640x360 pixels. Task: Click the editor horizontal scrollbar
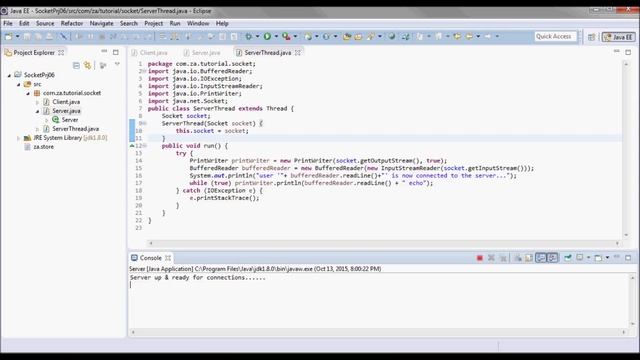[384, 243]
